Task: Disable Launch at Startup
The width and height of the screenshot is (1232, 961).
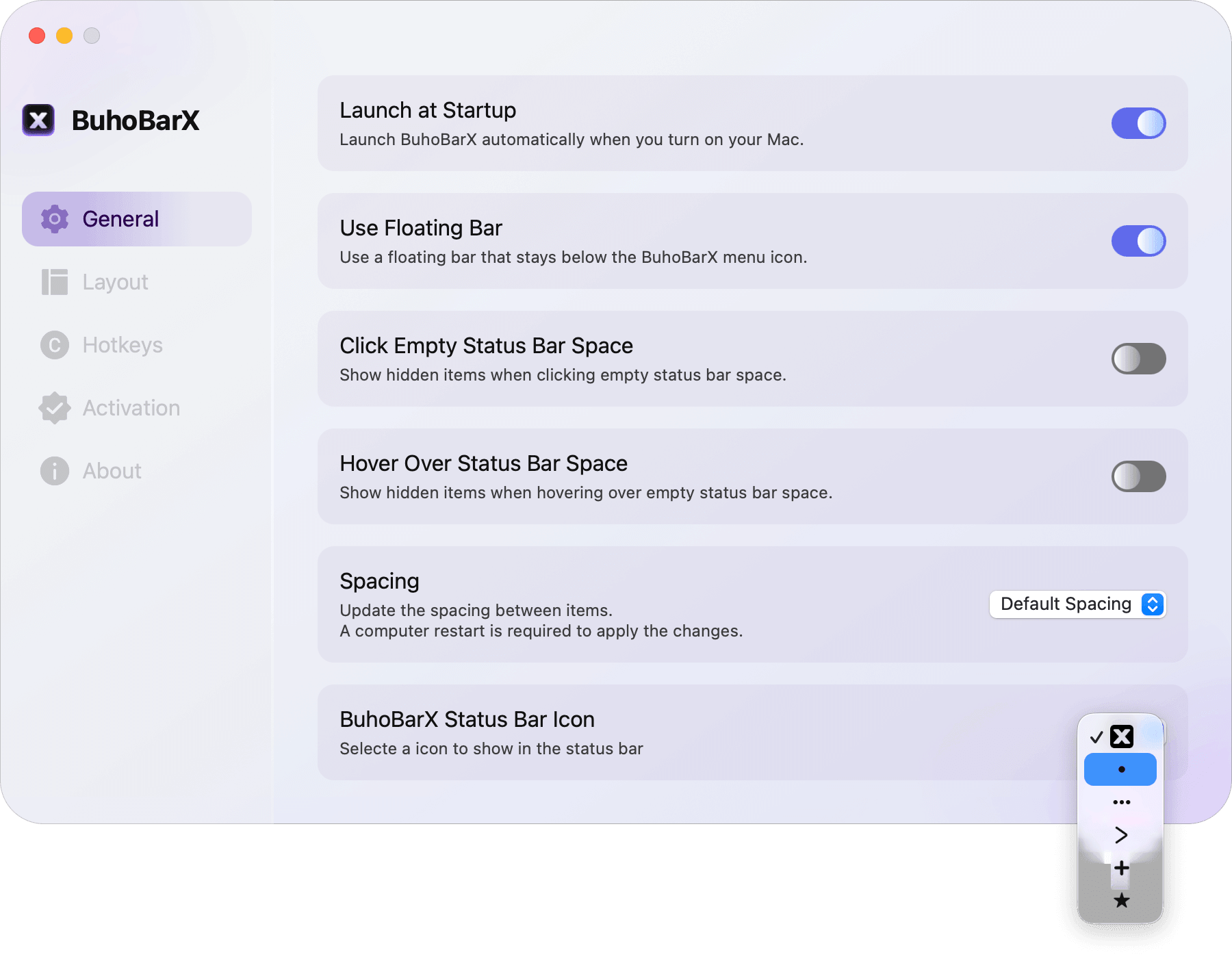Action: 1139,123
